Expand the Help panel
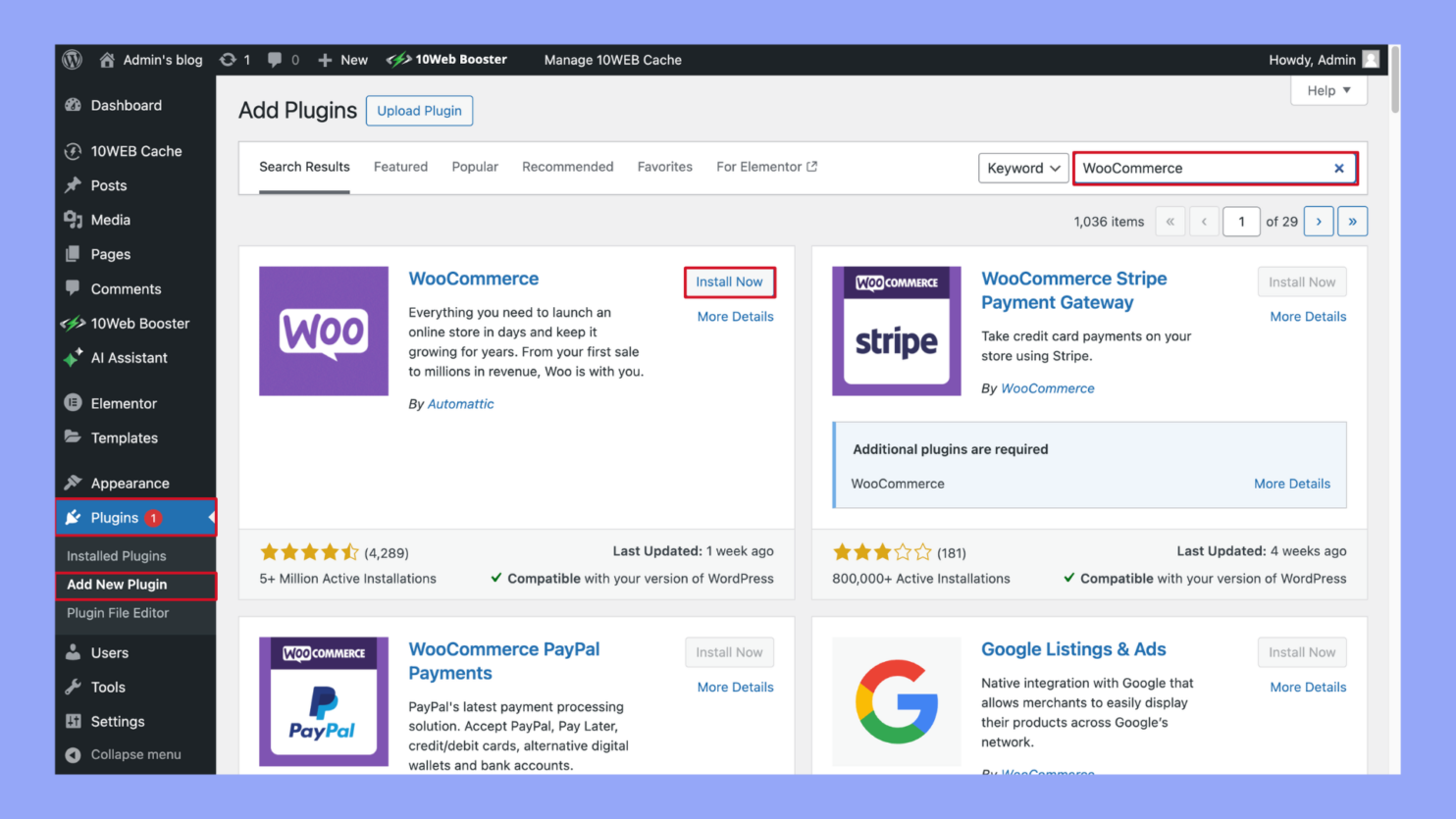1456x819 pixels. 1328,90
